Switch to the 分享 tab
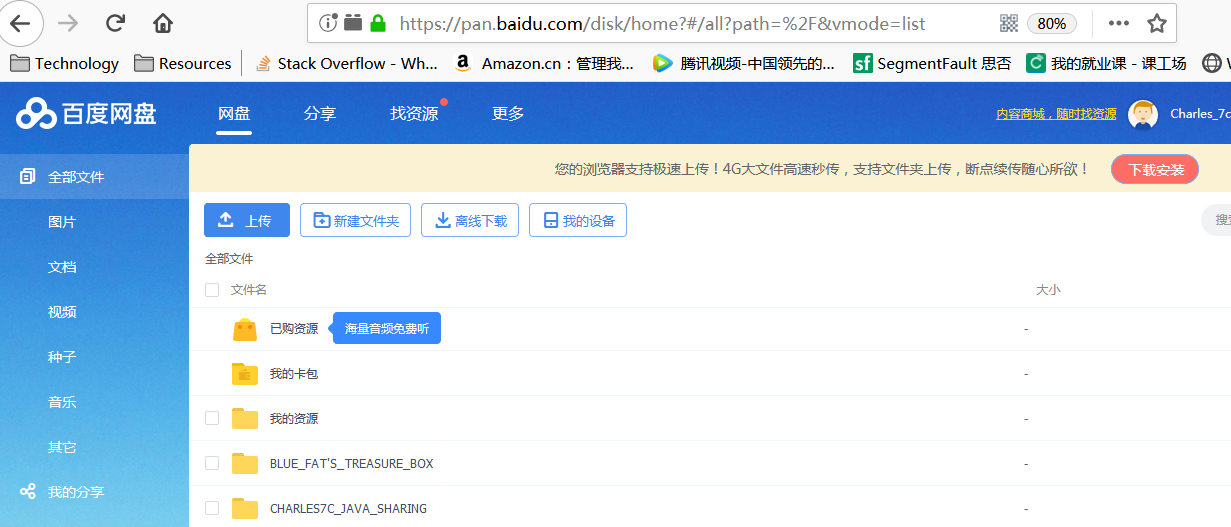Viewport: 1231px width, 527px height. pyautogui.click(x=320, y=114)
